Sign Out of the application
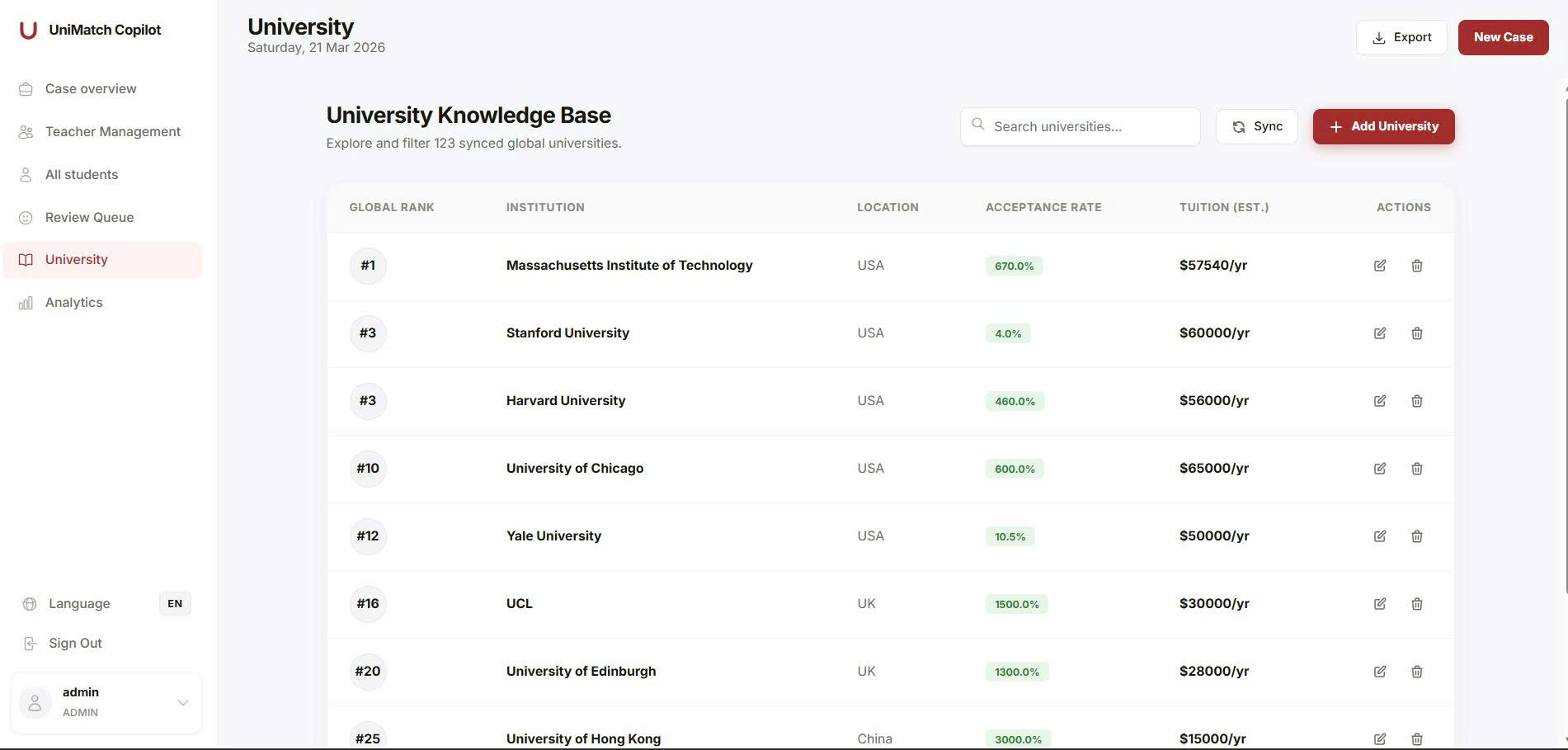Viewport: 1568px width, 750px height. 75,644
